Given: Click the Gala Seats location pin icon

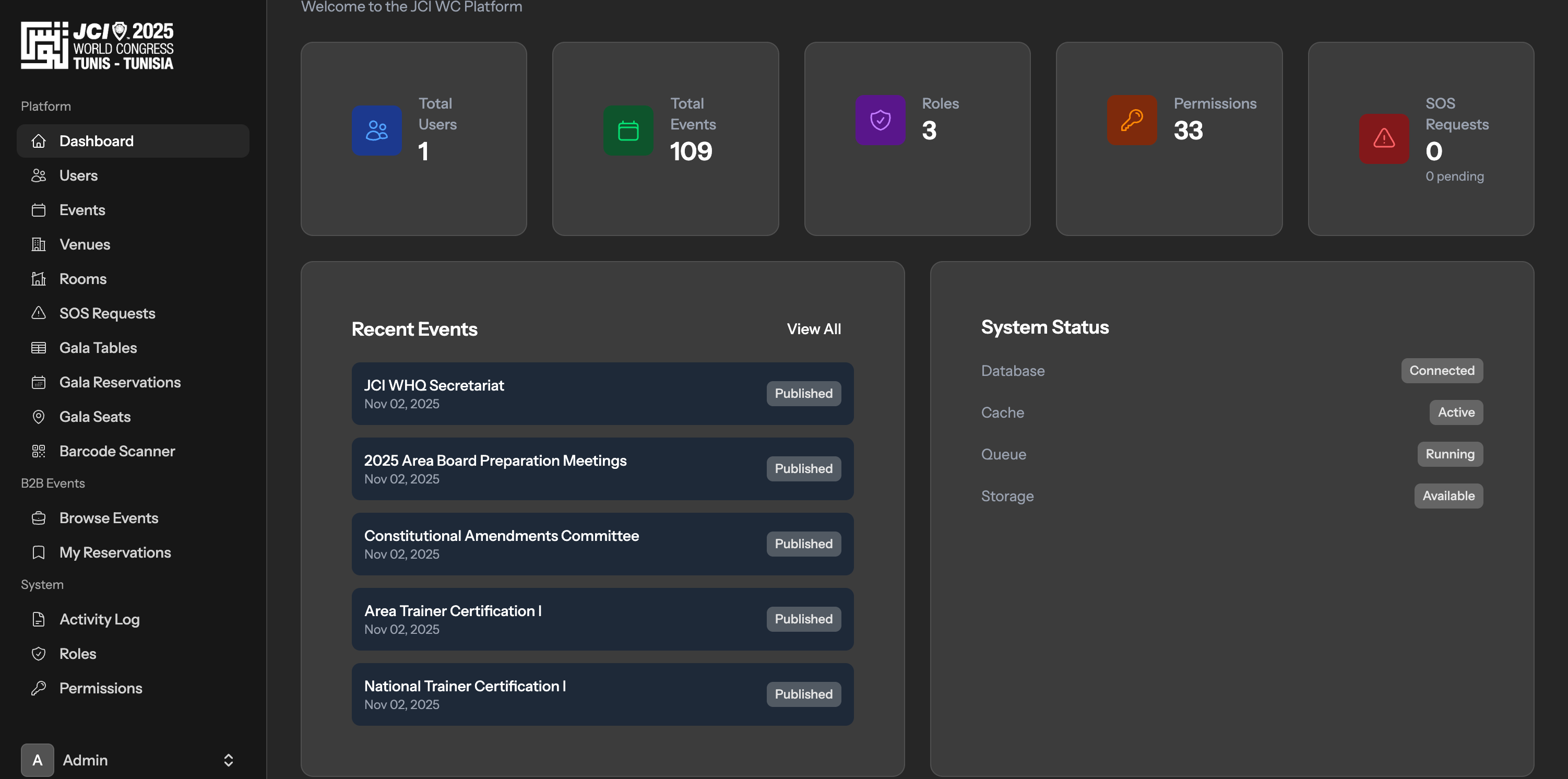Looking at the screenshot, I should coord(38,417).
